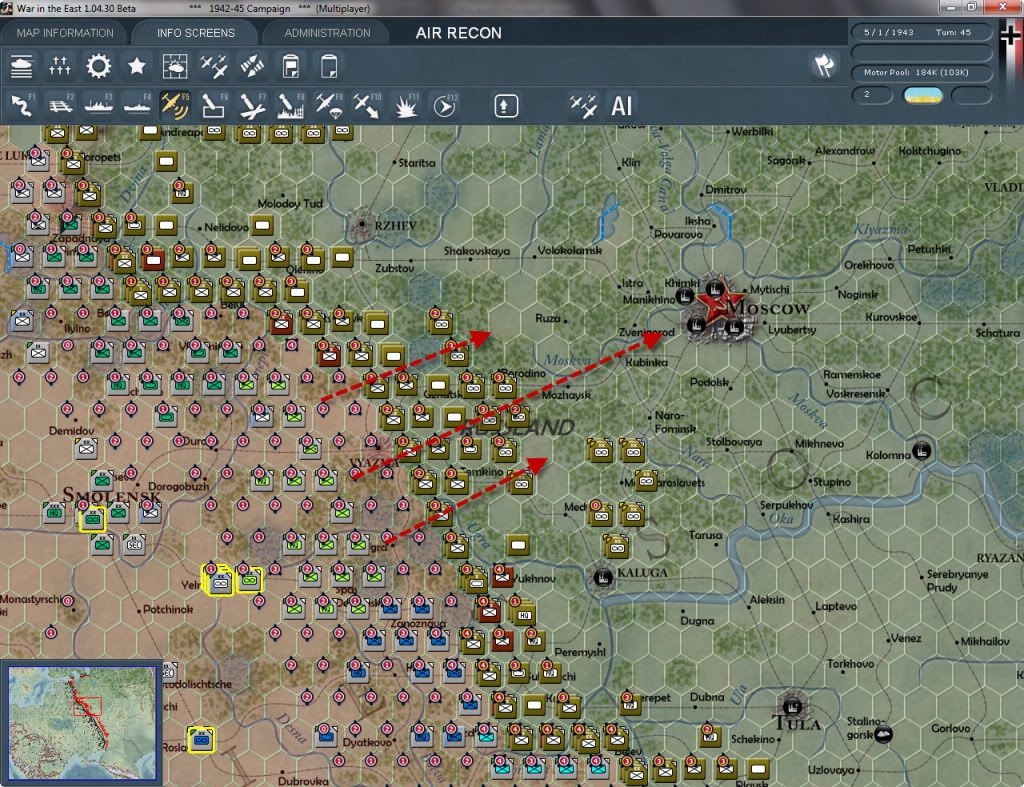Click the F11 explosion battle icon
Image resolution: width=1024 pixels, height=787 pixels.
[406, 106]
